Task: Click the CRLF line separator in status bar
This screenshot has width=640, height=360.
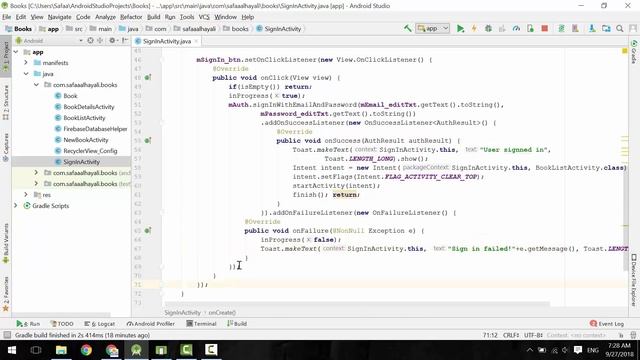Action: pos(511,335)
